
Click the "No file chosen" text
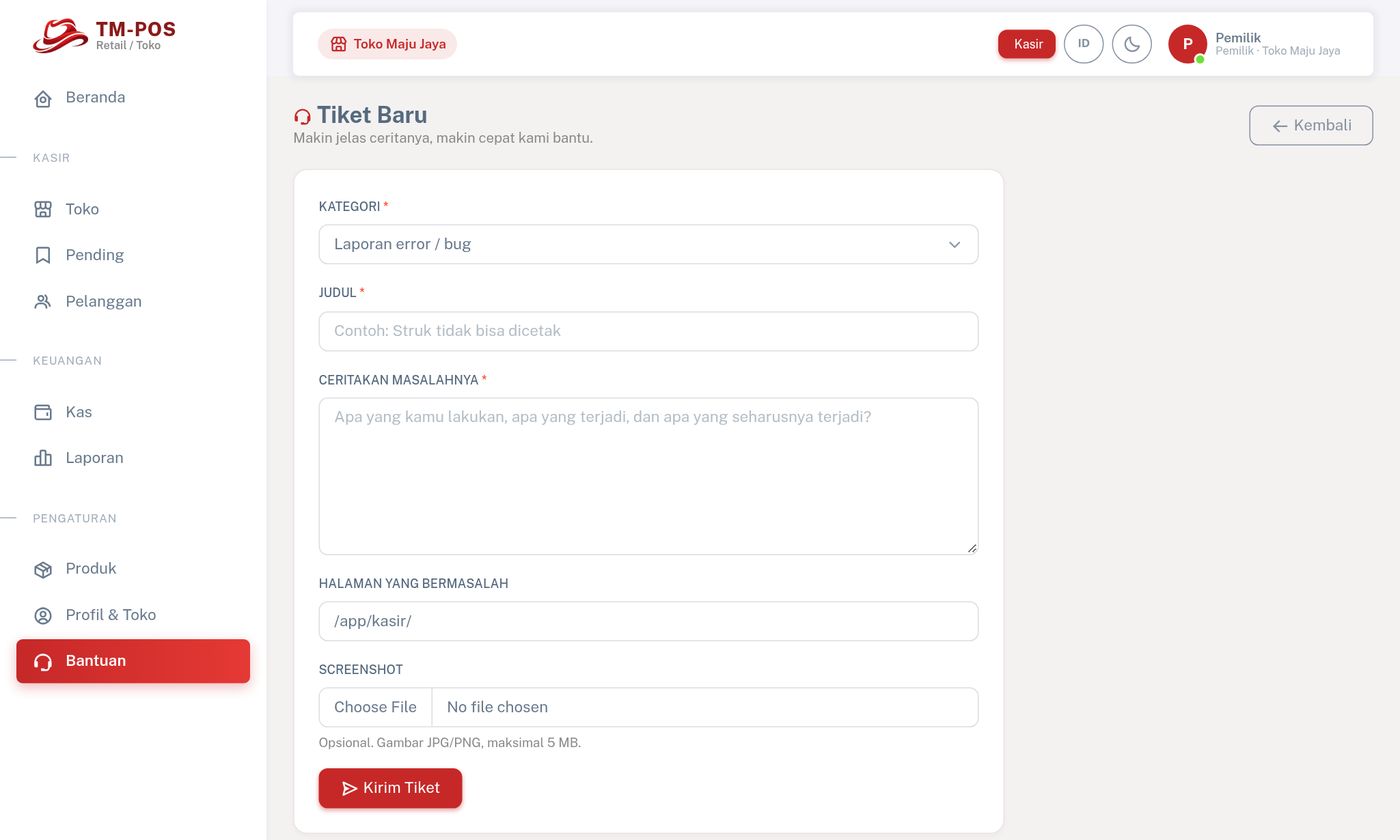tap(497, 707)
